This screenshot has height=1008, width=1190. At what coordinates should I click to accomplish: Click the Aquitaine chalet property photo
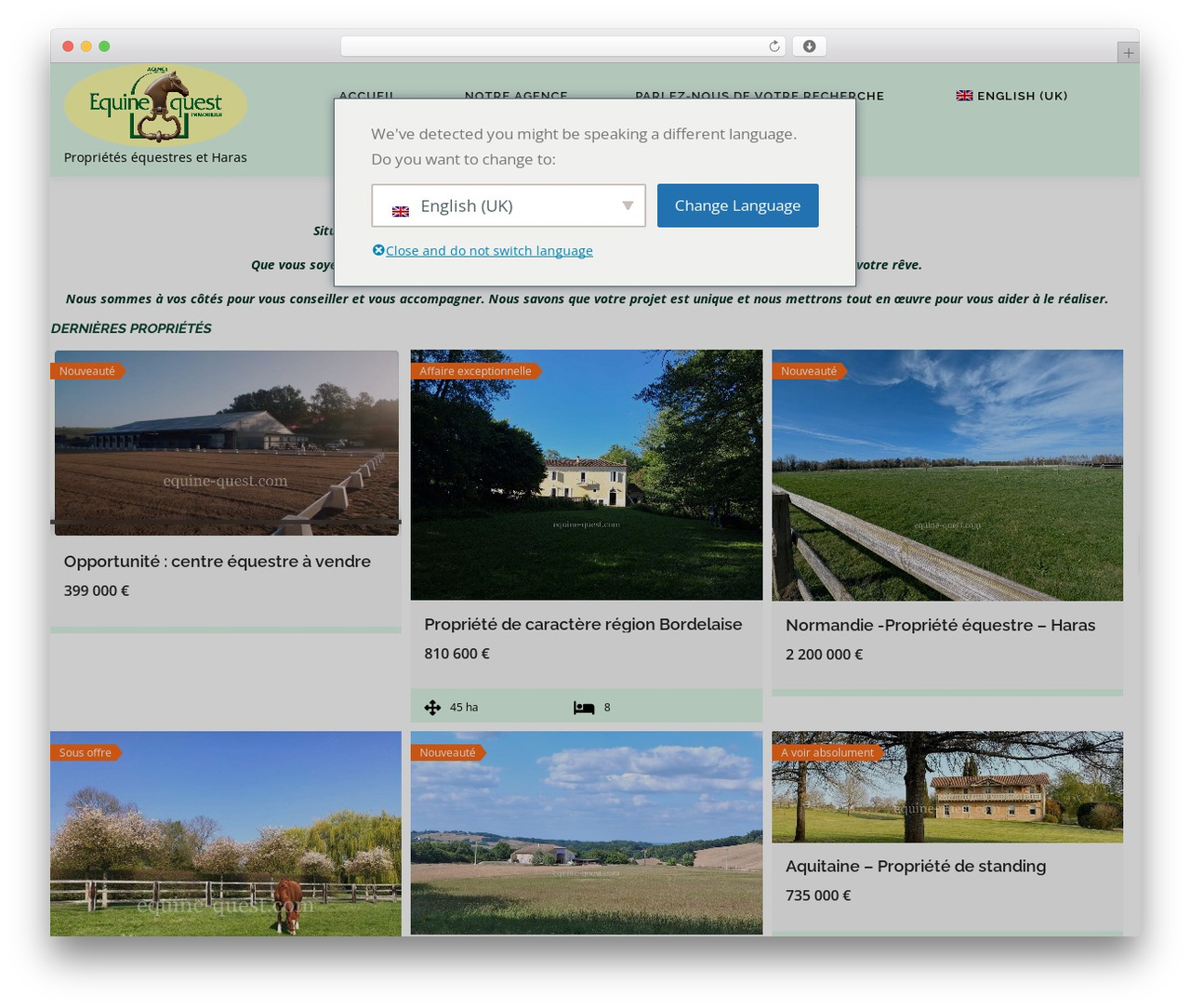[x=947, y=787]
